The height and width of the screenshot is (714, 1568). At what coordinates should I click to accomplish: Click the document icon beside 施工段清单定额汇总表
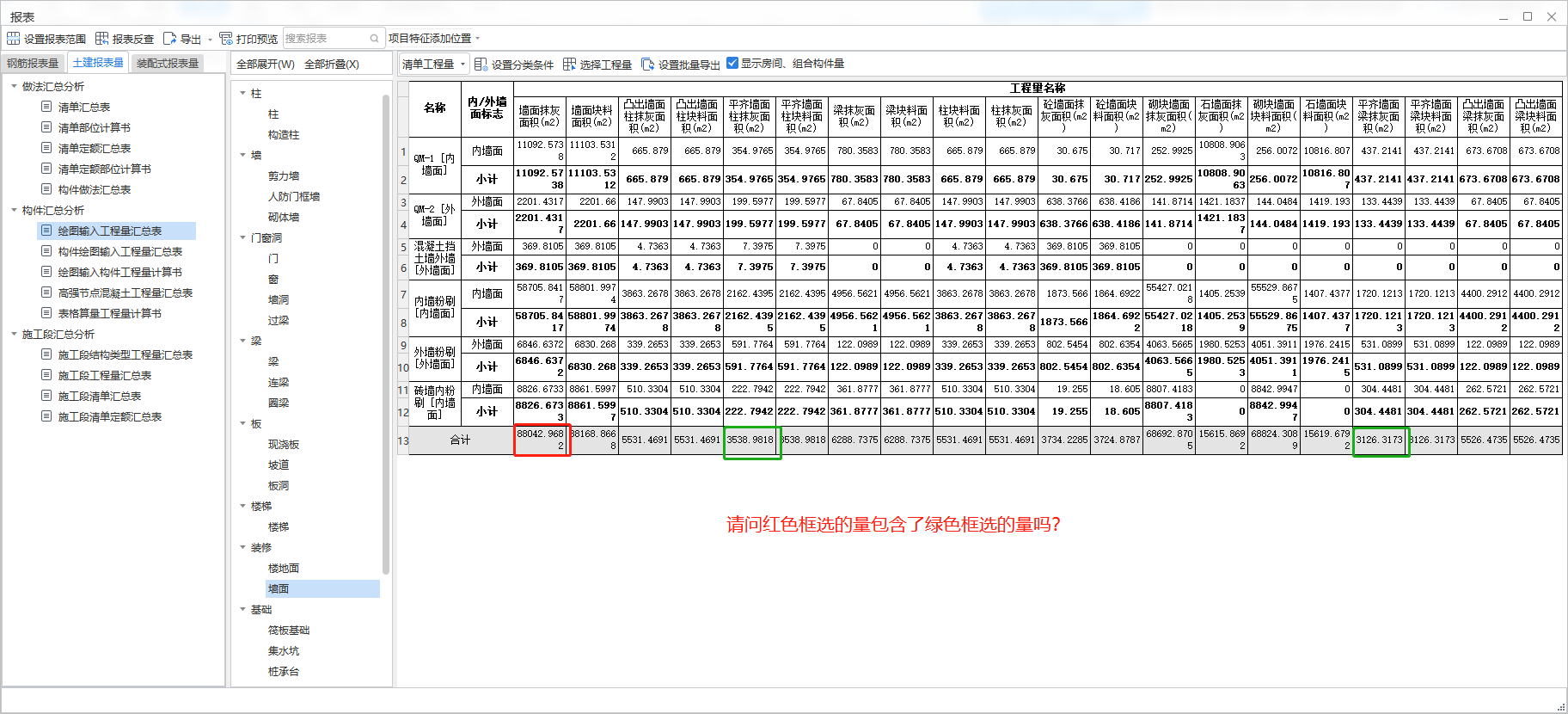point(46,416)
